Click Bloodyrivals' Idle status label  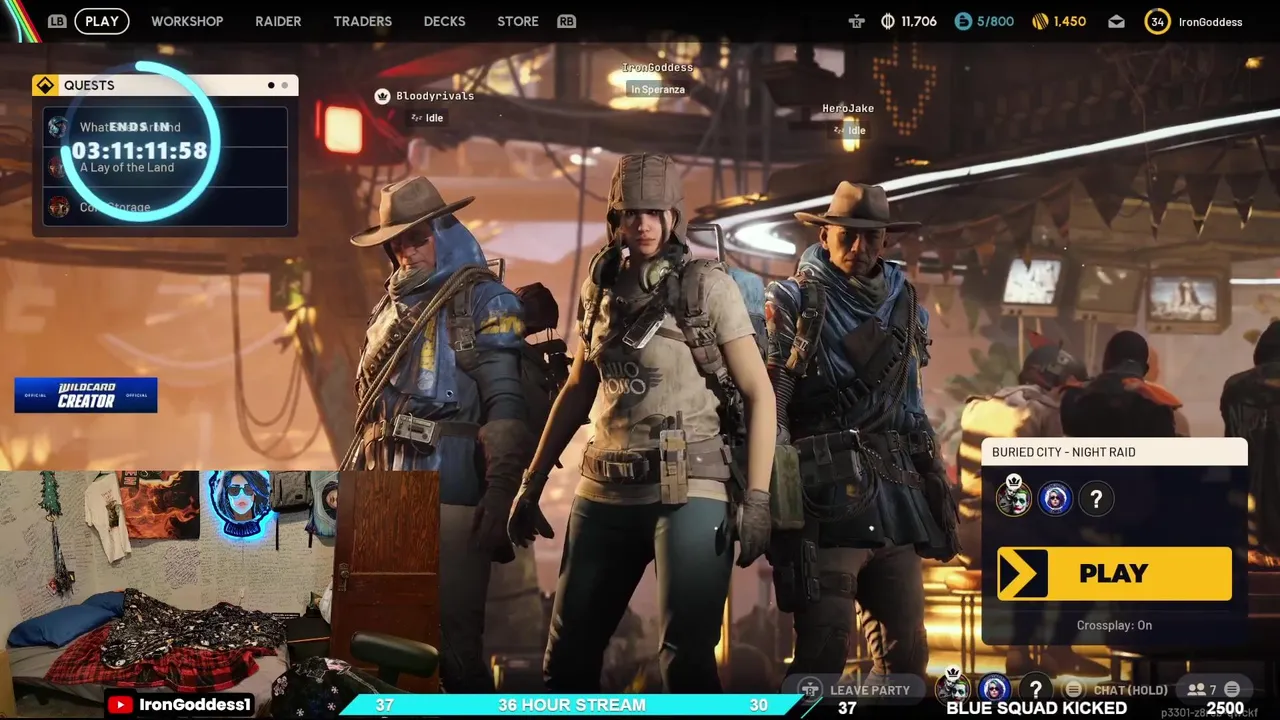click(x=428, y=118)
